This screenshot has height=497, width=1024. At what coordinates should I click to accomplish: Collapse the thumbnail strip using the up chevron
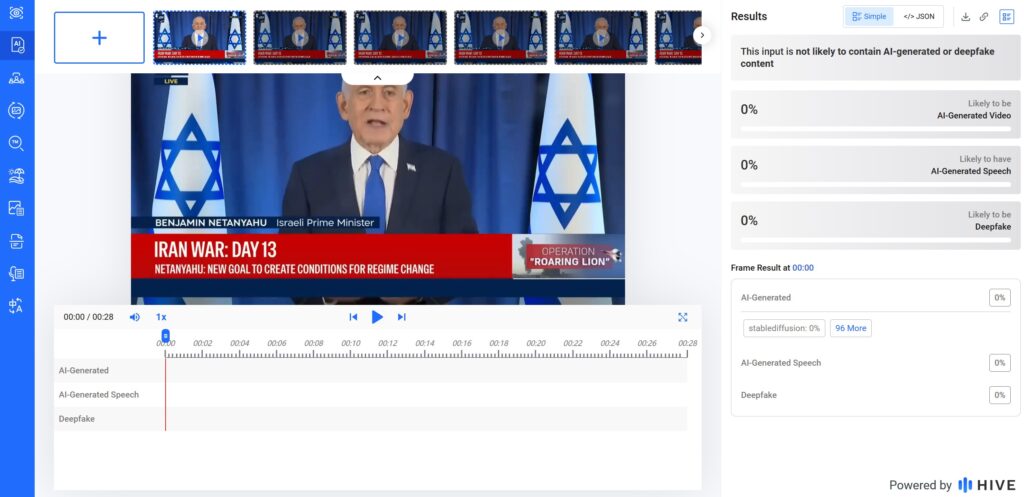click(377, 77)
